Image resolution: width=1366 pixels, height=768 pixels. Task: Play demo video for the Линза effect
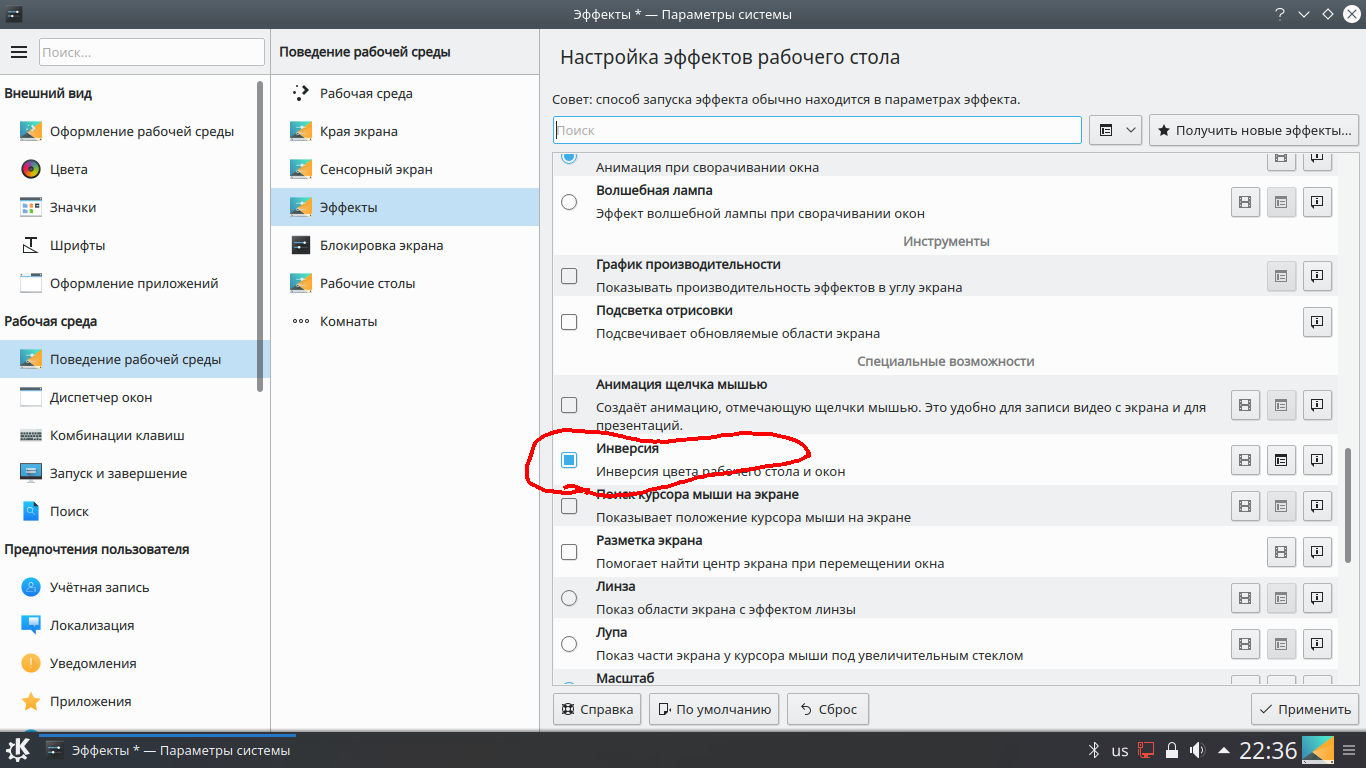pos(1245,598)
